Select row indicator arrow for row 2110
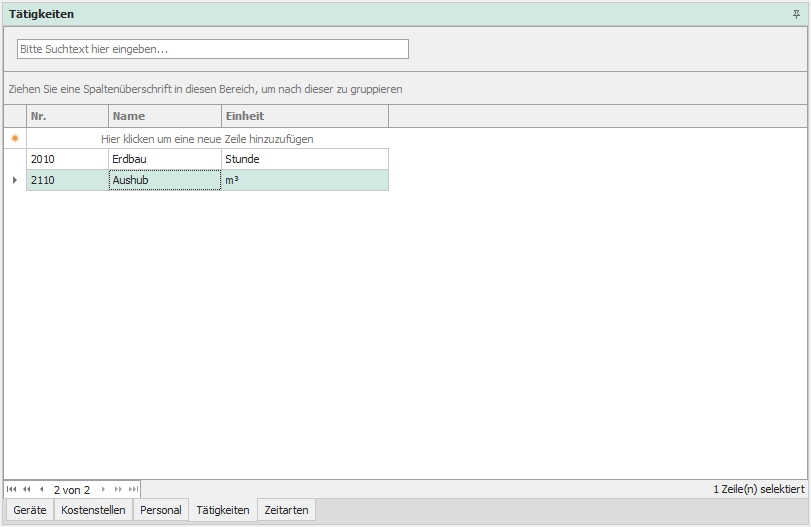Screen dimensions: 811x527 (x=15, y=180)
